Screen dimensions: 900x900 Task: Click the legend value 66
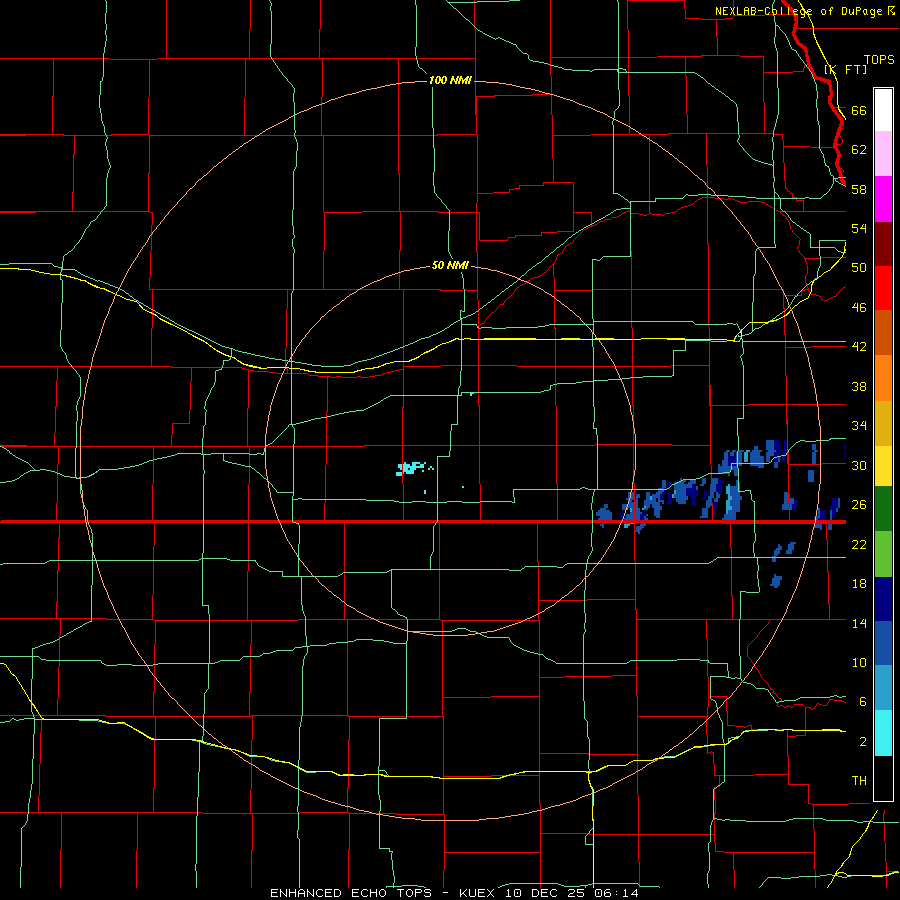pos(859,110)
